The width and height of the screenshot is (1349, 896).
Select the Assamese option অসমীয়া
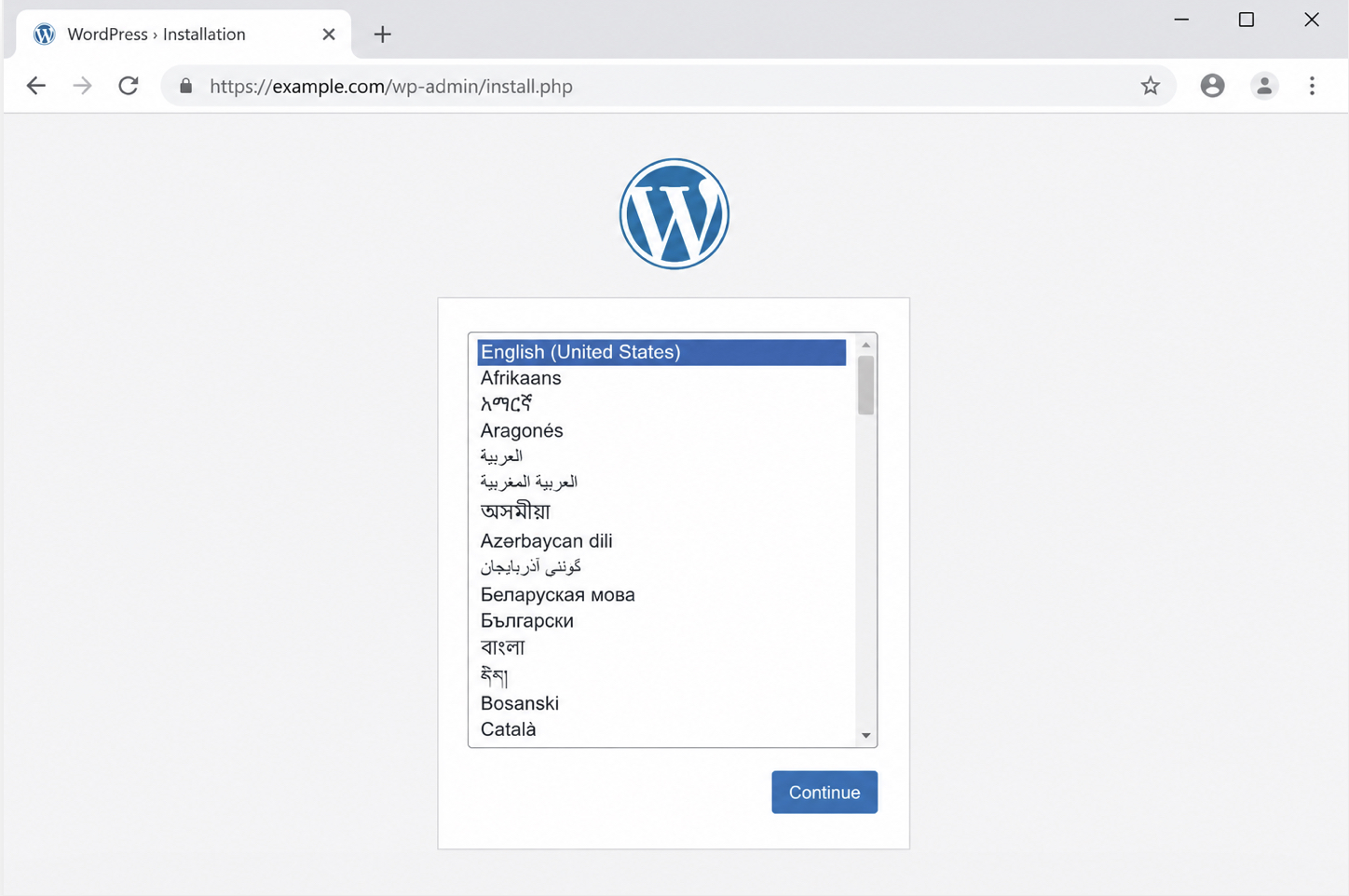tap(661, 511)
